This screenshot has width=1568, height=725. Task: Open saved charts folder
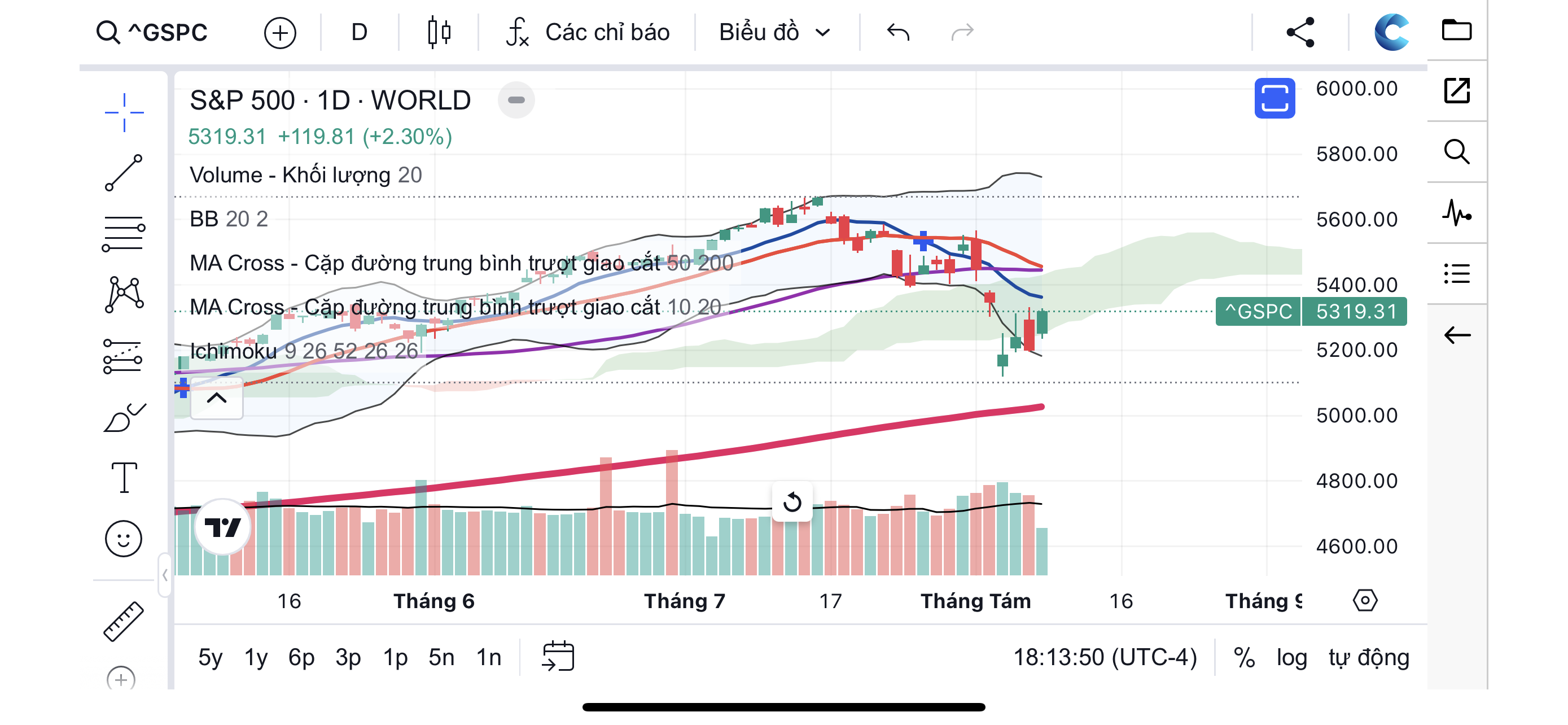click(1457, 30)
